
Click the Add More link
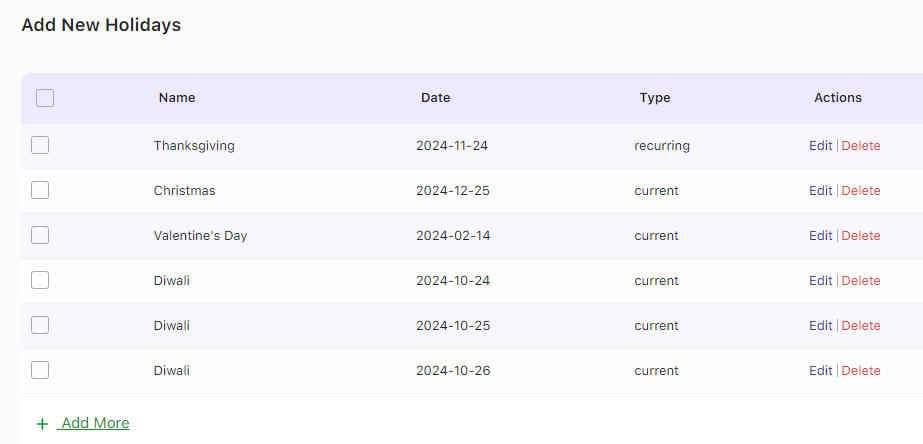[95, 423]
